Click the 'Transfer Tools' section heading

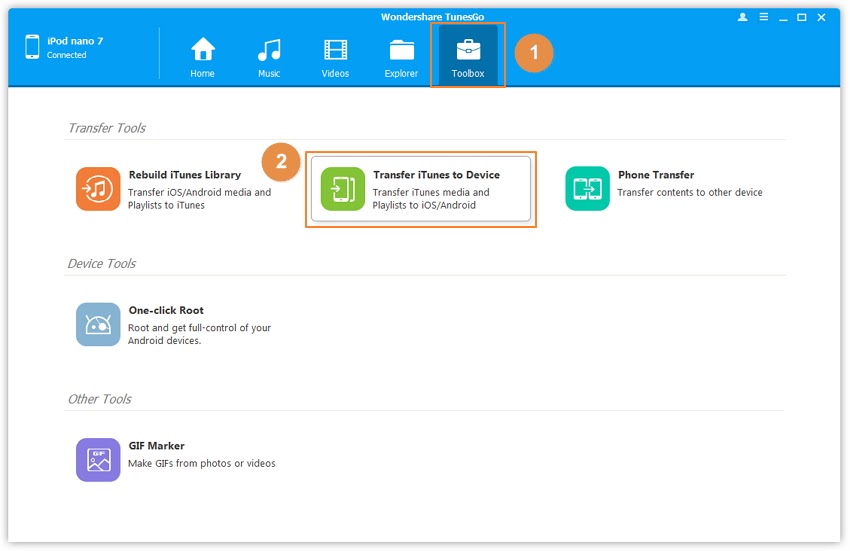point(107,128)
